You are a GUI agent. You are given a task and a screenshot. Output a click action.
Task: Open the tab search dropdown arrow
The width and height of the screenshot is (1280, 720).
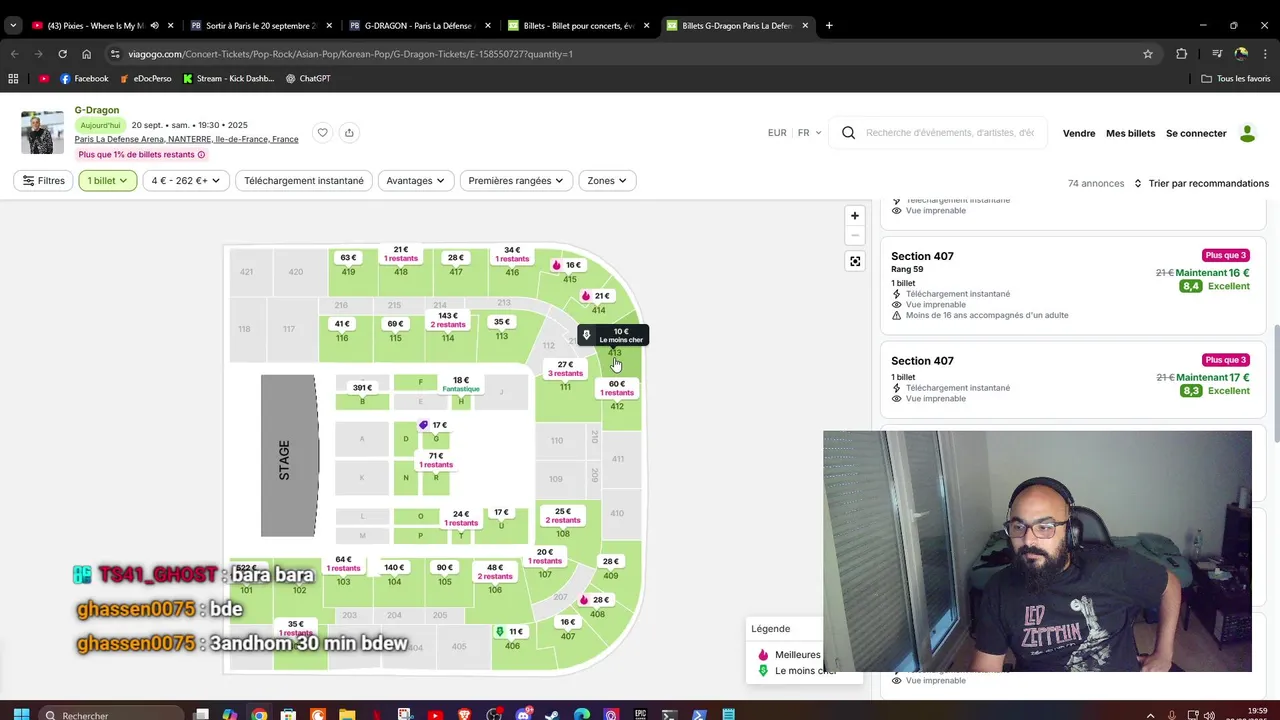click(x=13, y=25)
